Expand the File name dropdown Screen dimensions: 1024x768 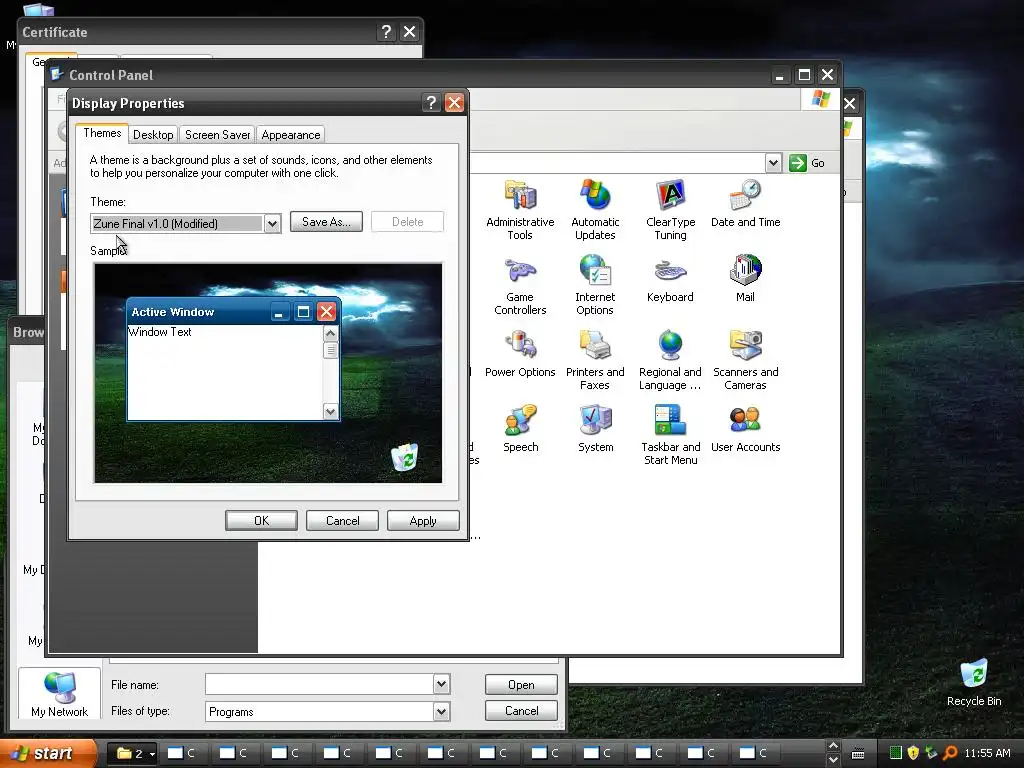point(441,684)
